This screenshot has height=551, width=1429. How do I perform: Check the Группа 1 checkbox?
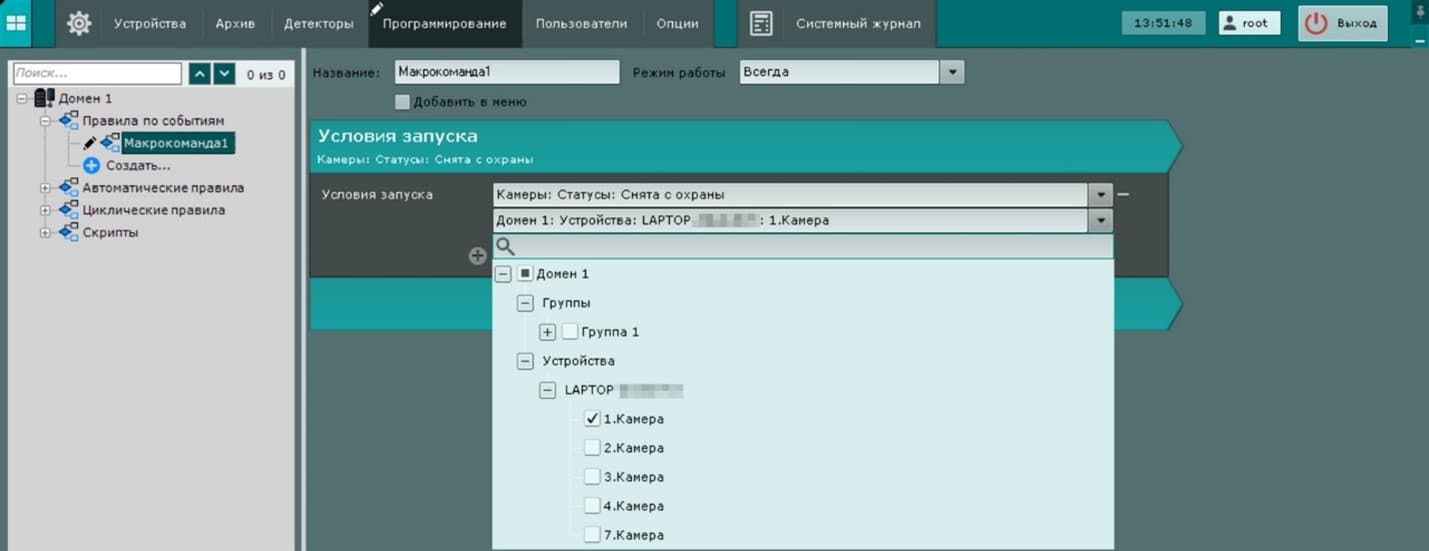570,331
